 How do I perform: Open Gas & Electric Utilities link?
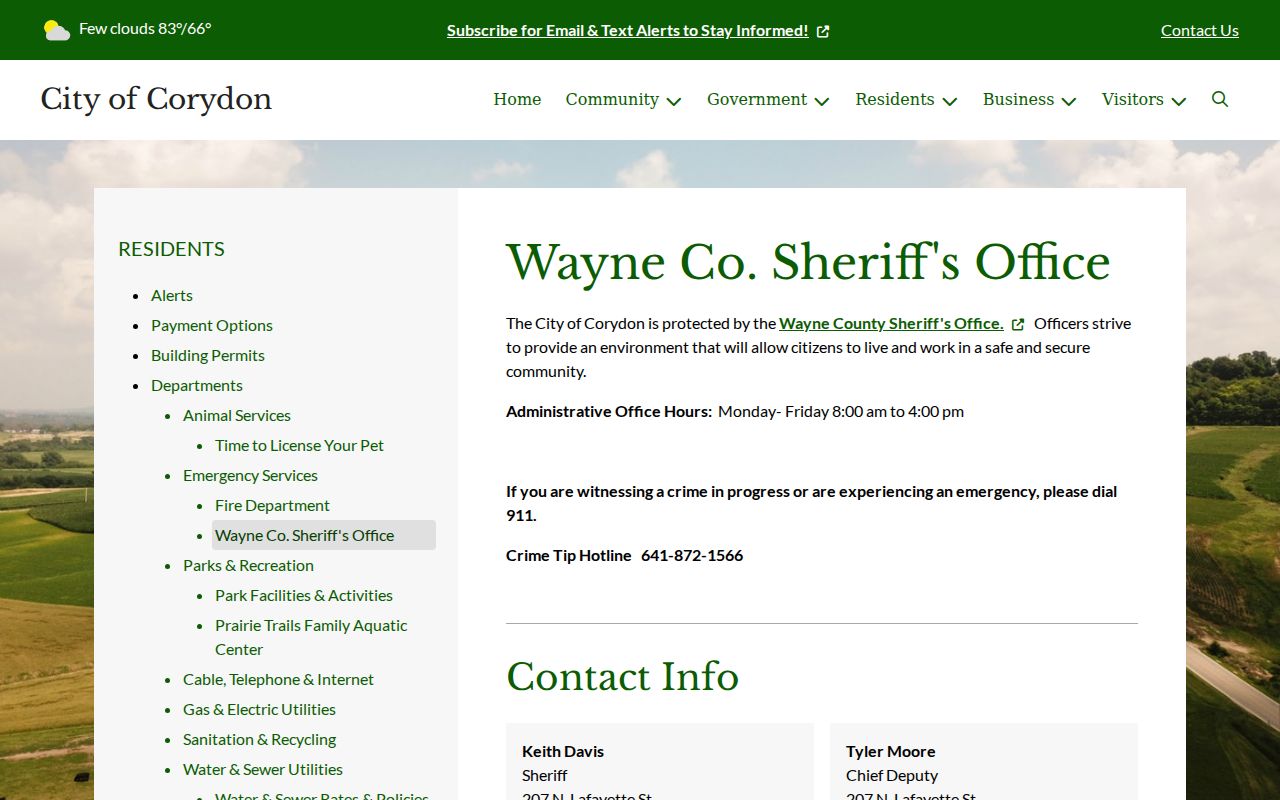[259, 709]
